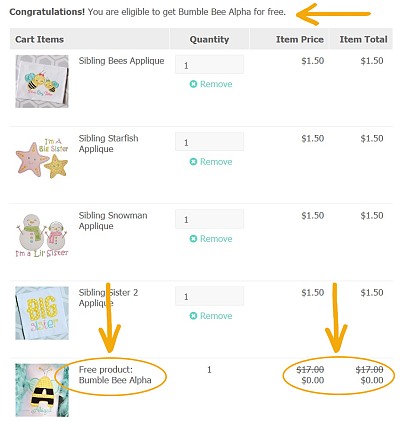Open BIG sister applique thumbnail
Screen dimensions: 400x421
tap(42, 313)
